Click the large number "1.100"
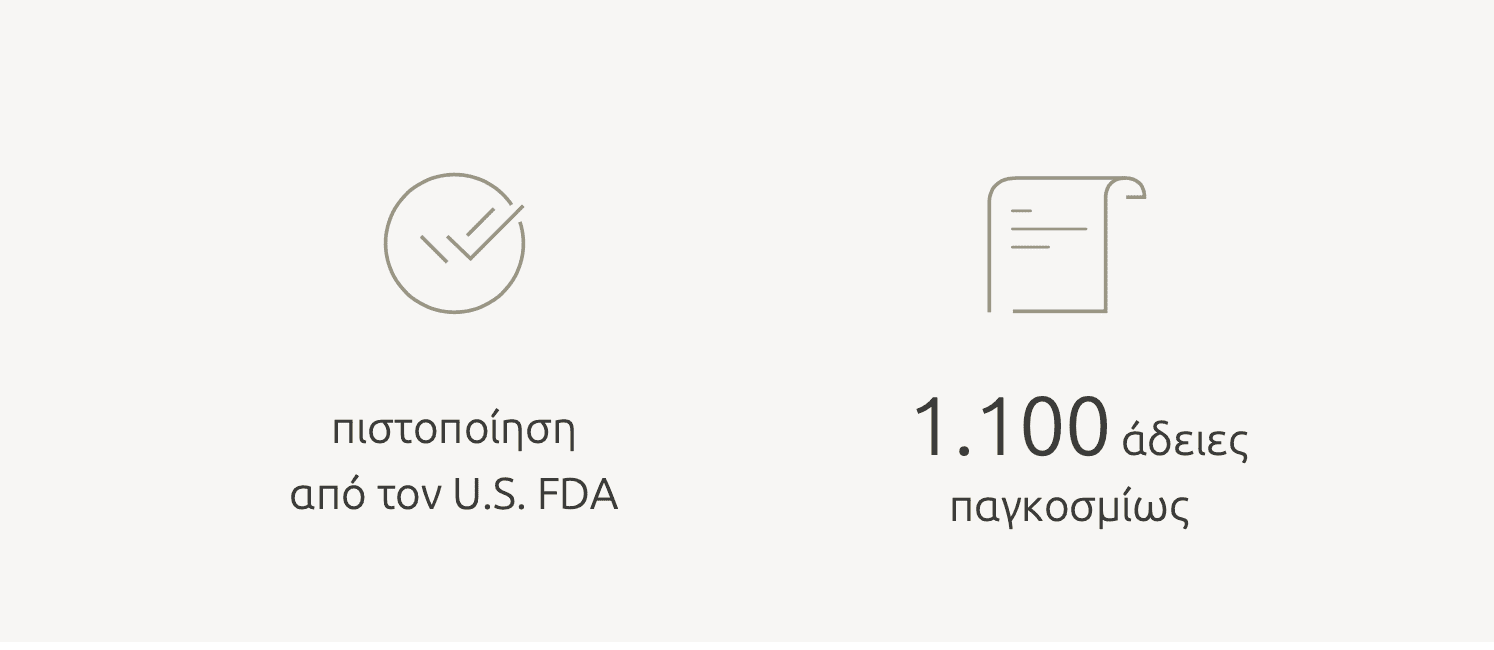 click(x=1011, y=428)
